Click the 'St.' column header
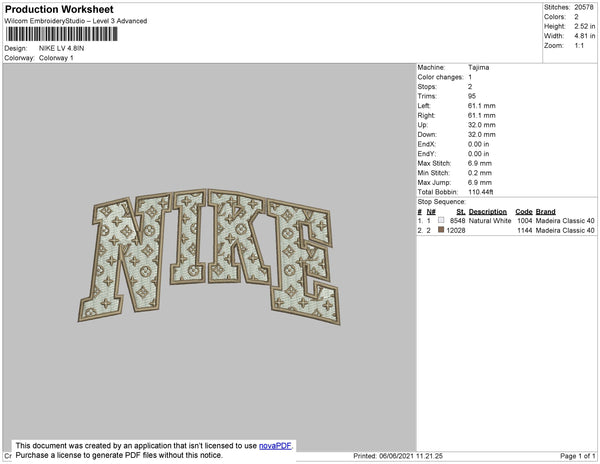 pyautogui.click(x=461, y=212)
